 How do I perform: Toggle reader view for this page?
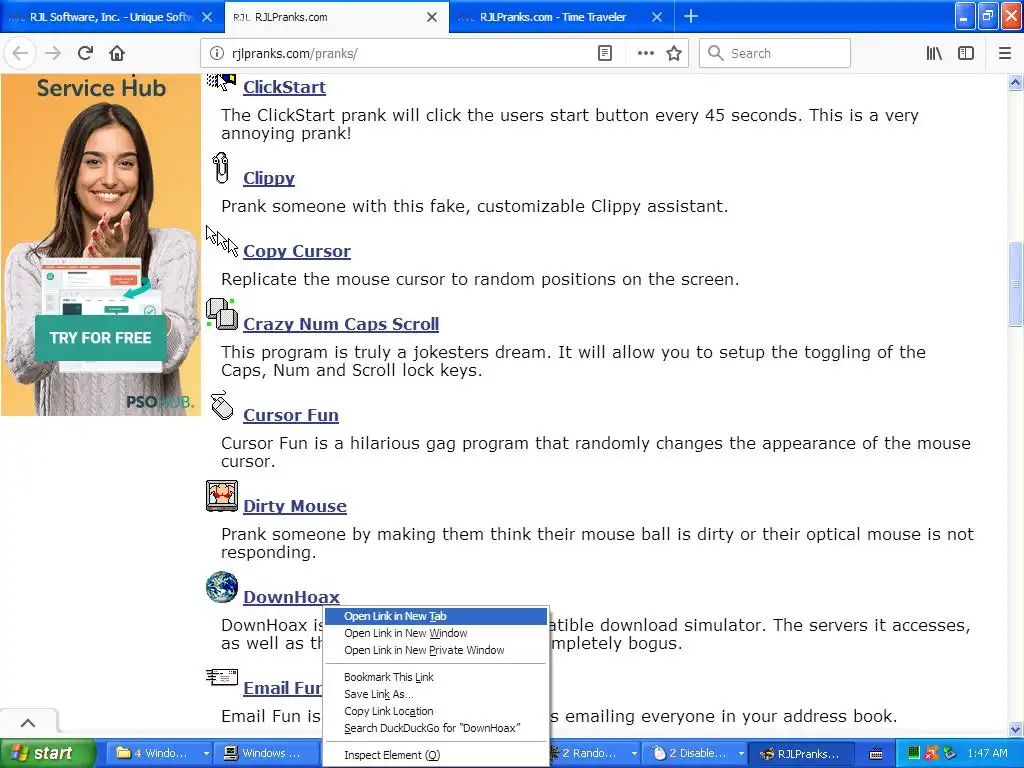(605, 54)
